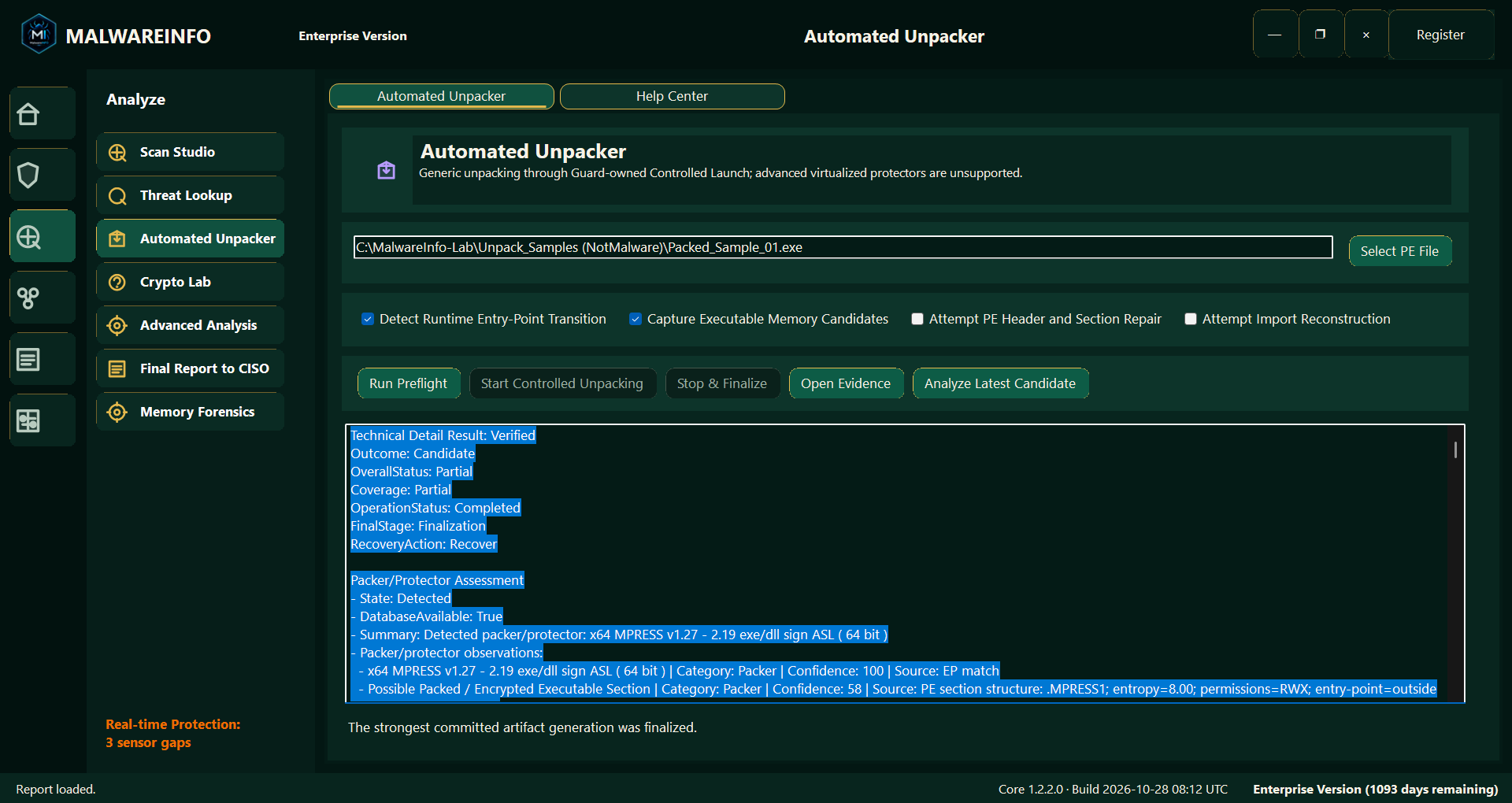Click the Advanced Analysis target icon
The image size is (1512, 803).
tap(117, 325)
